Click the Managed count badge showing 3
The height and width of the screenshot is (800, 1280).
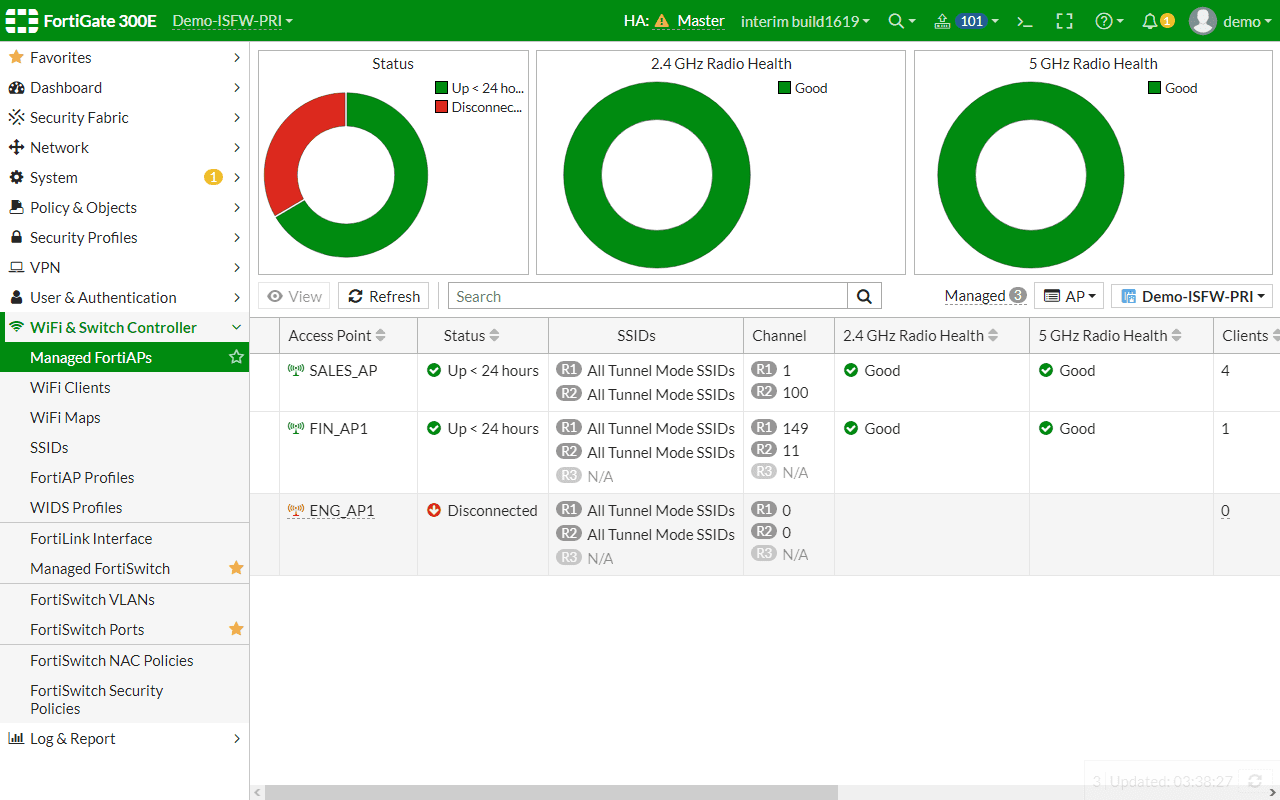tap(1017, 296)
